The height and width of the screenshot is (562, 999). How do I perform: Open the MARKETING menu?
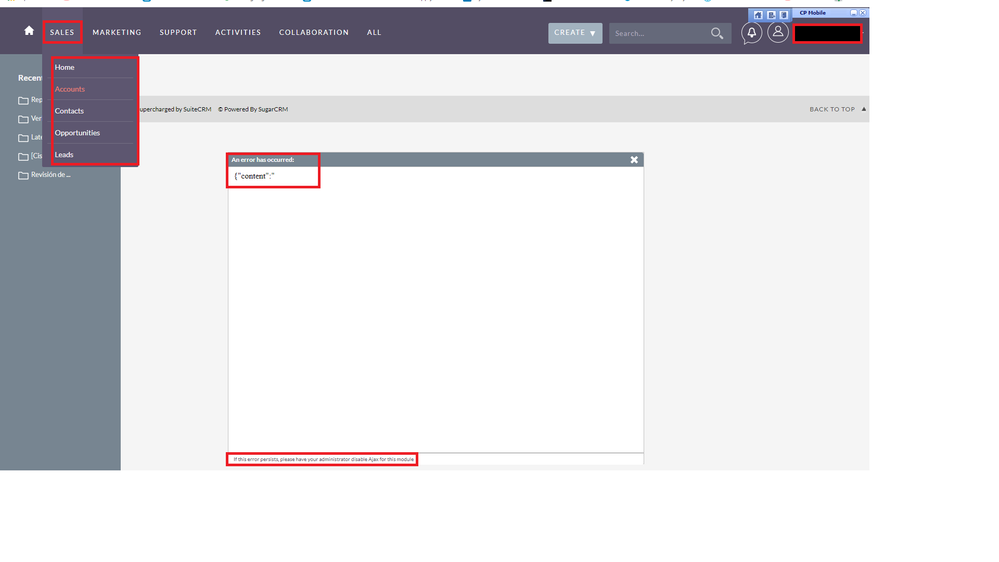(117, 32)
